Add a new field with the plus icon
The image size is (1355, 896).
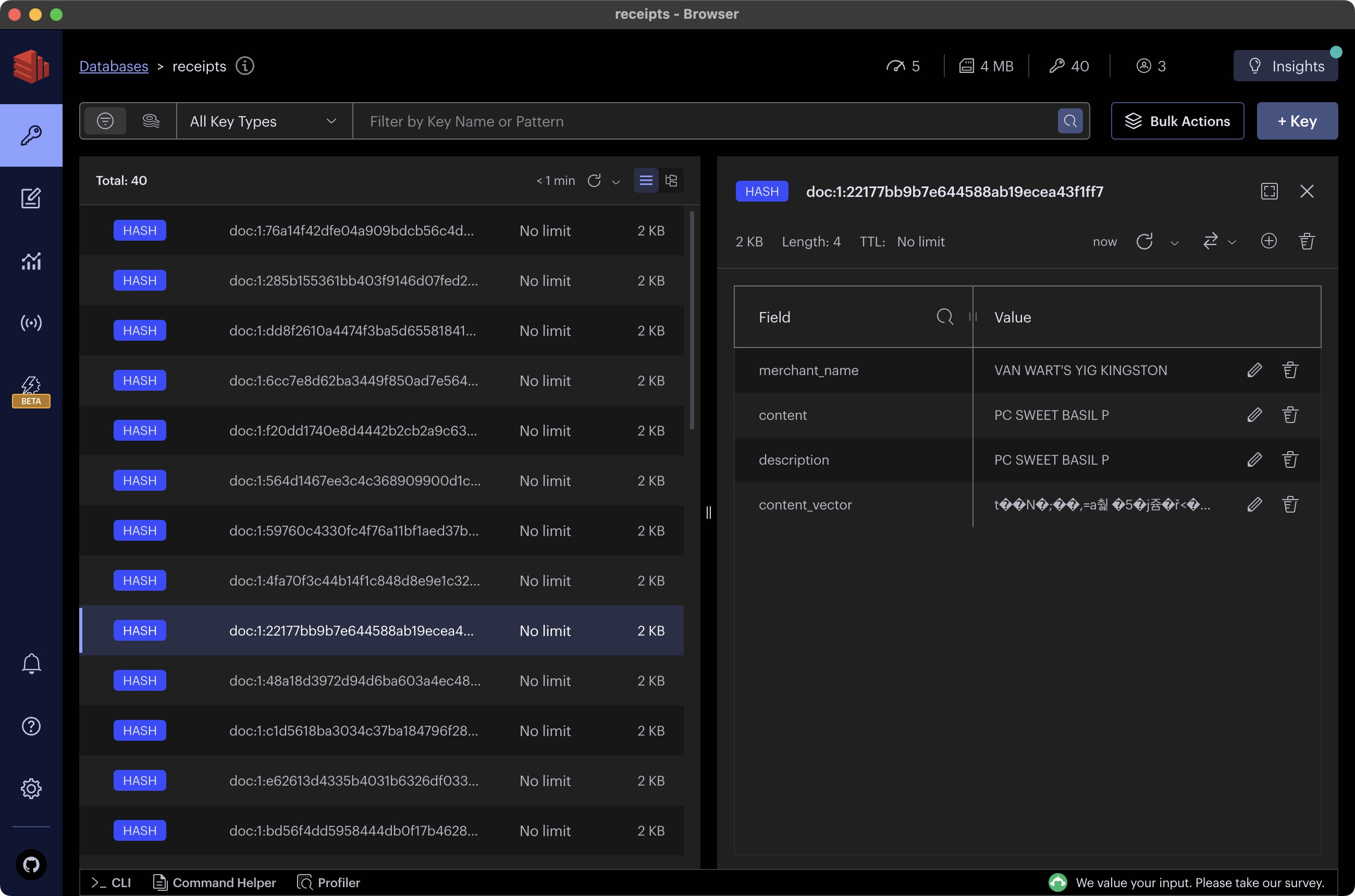coord(1268,241)
